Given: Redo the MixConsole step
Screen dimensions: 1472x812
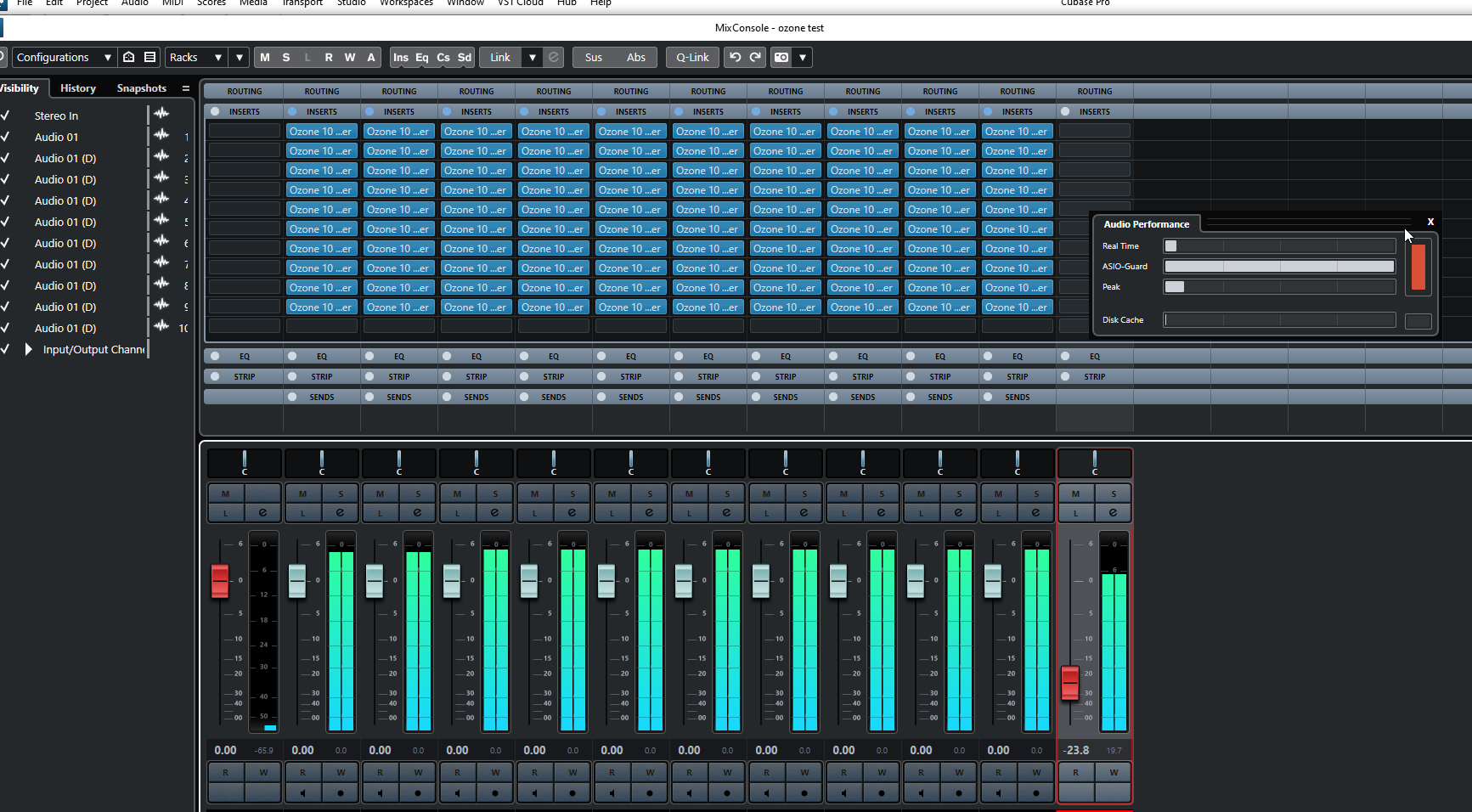Looking at the screenshot, I should click(755, 57).
